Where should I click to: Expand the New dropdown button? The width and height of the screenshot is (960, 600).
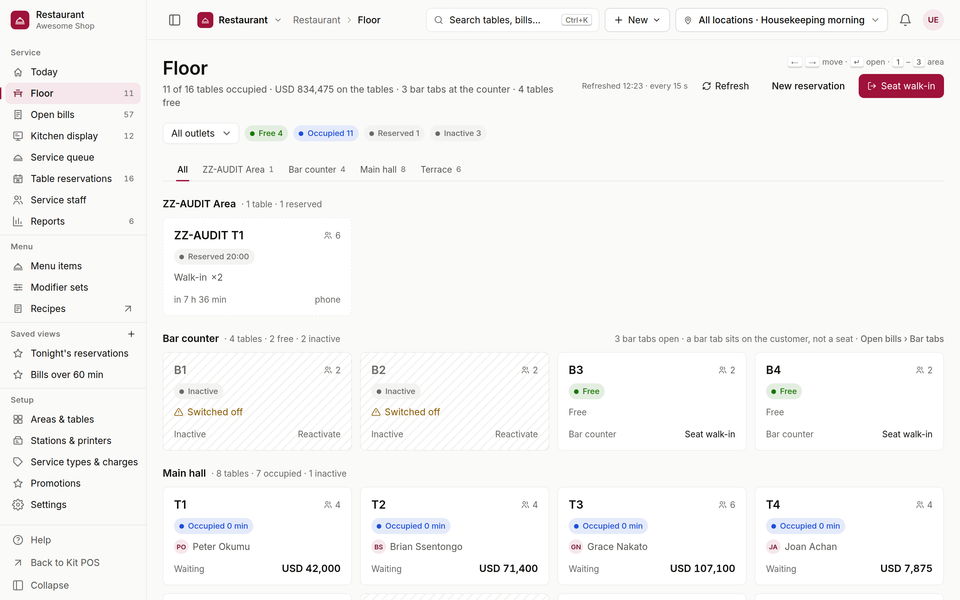(637, 20)
